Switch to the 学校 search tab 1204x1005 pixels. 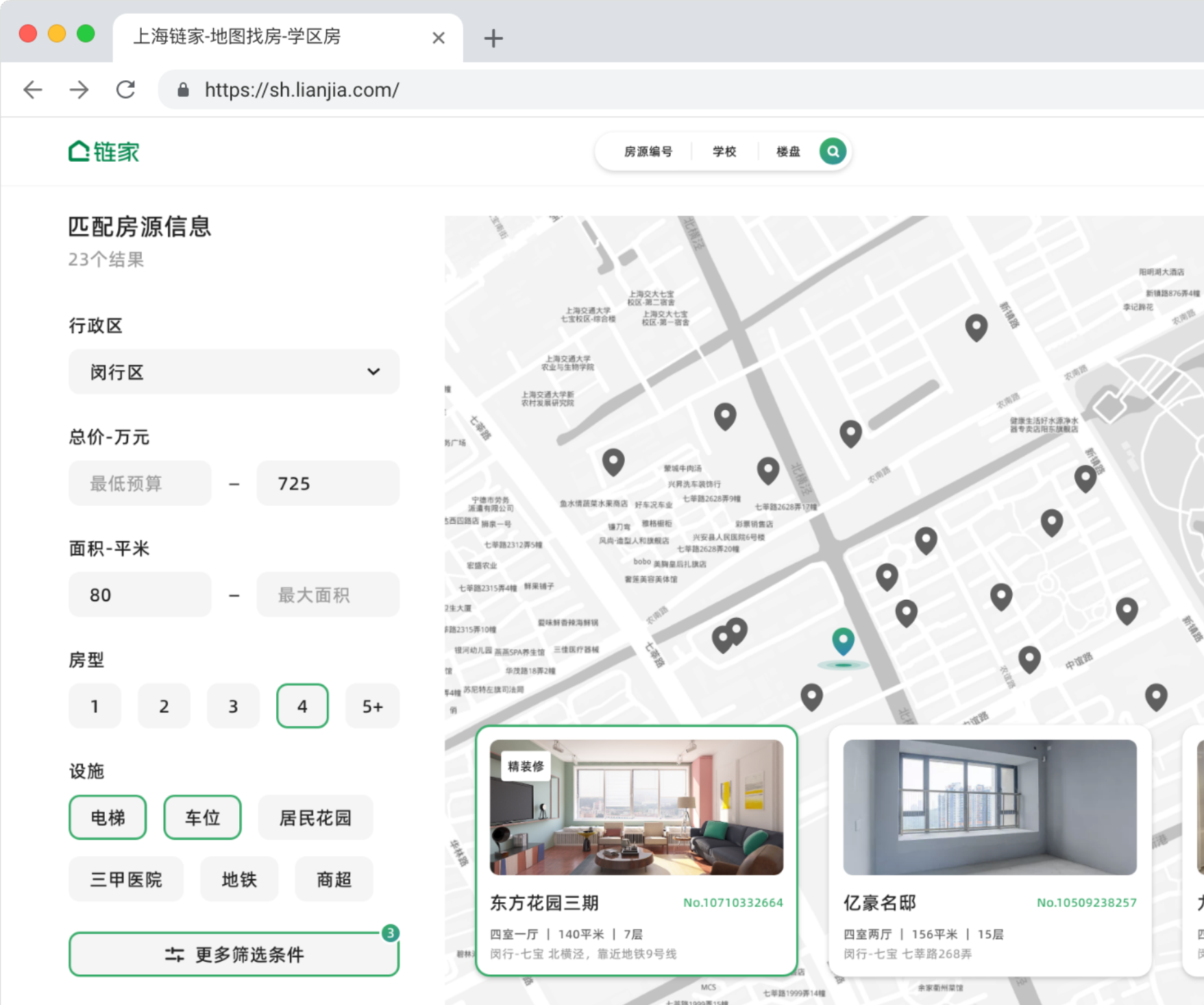724,152
